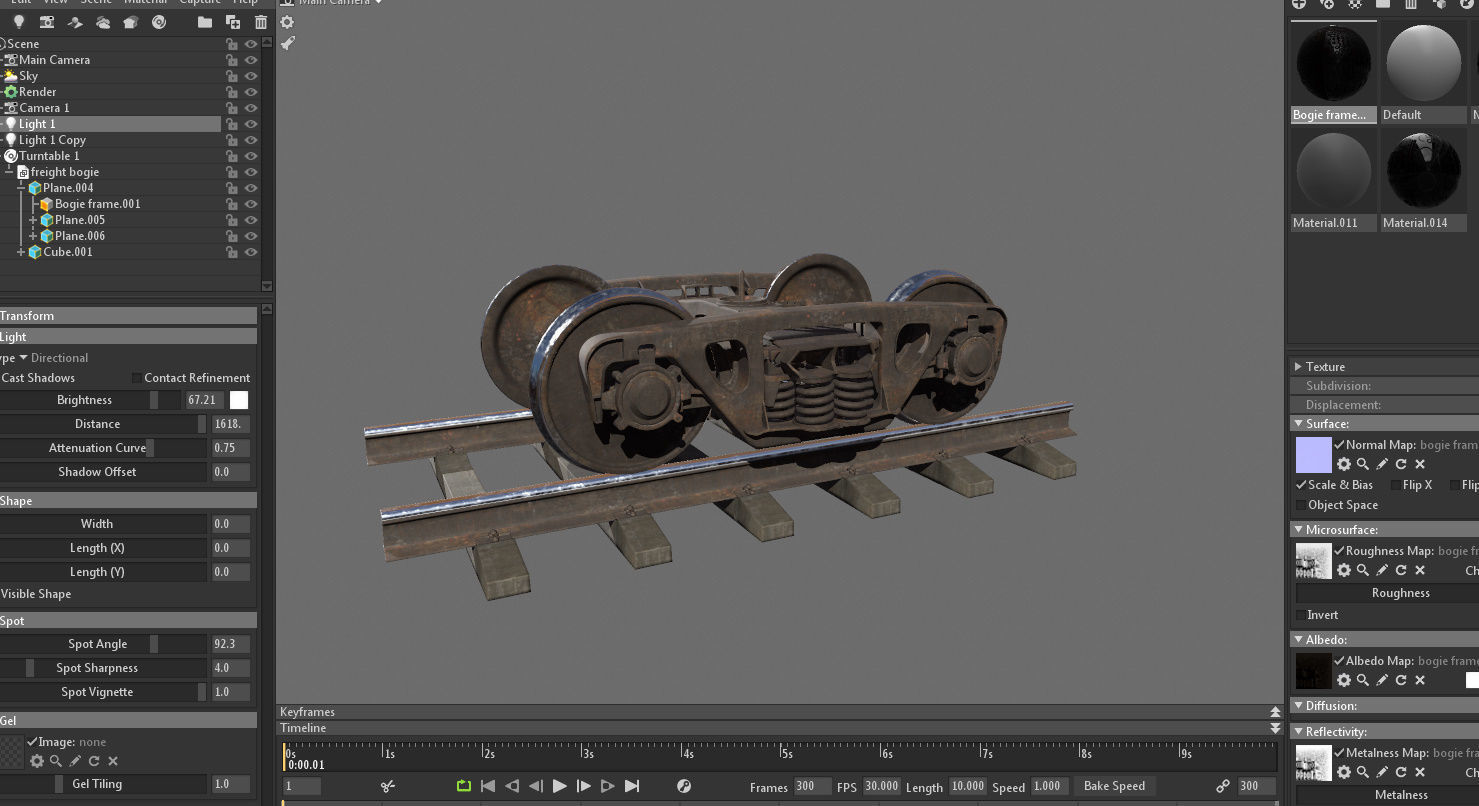Image resolution: width=1479 pixels, height=806 pixels.
Task: Clear the Normal Map texture
Action: pos(1420,464)
